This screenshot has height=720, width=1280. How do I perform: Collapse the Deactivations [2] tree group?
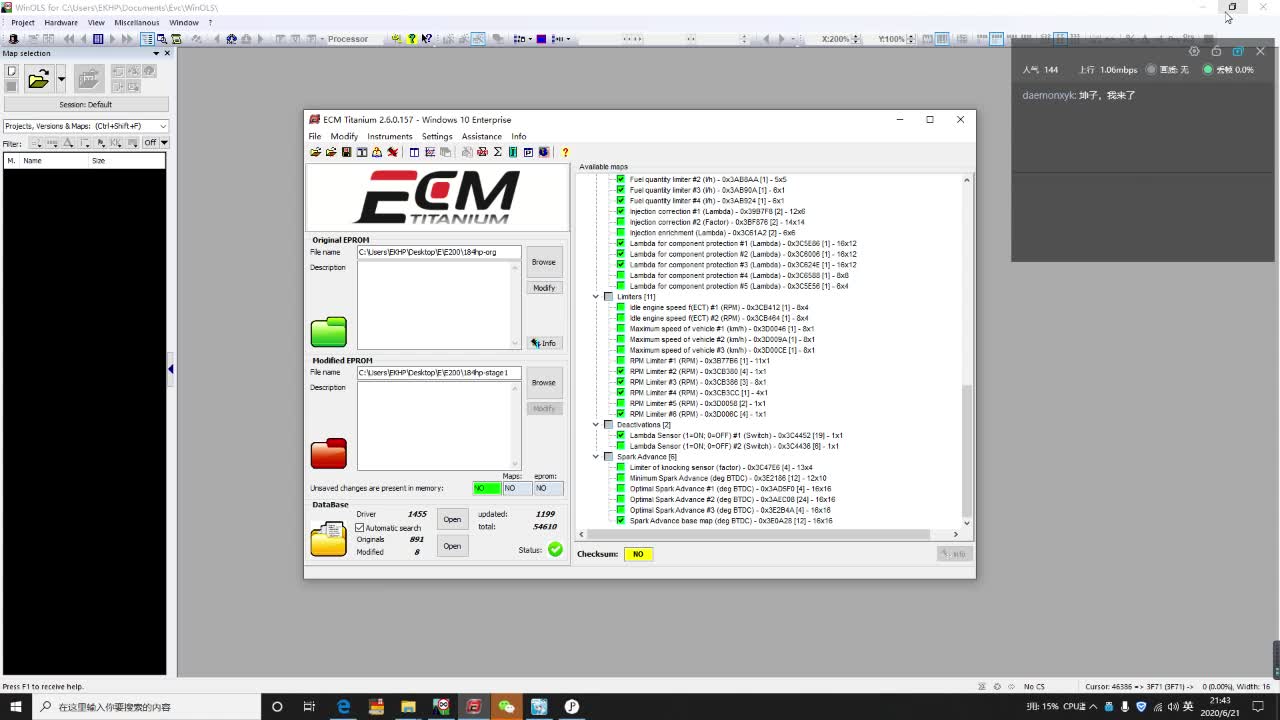596,425
